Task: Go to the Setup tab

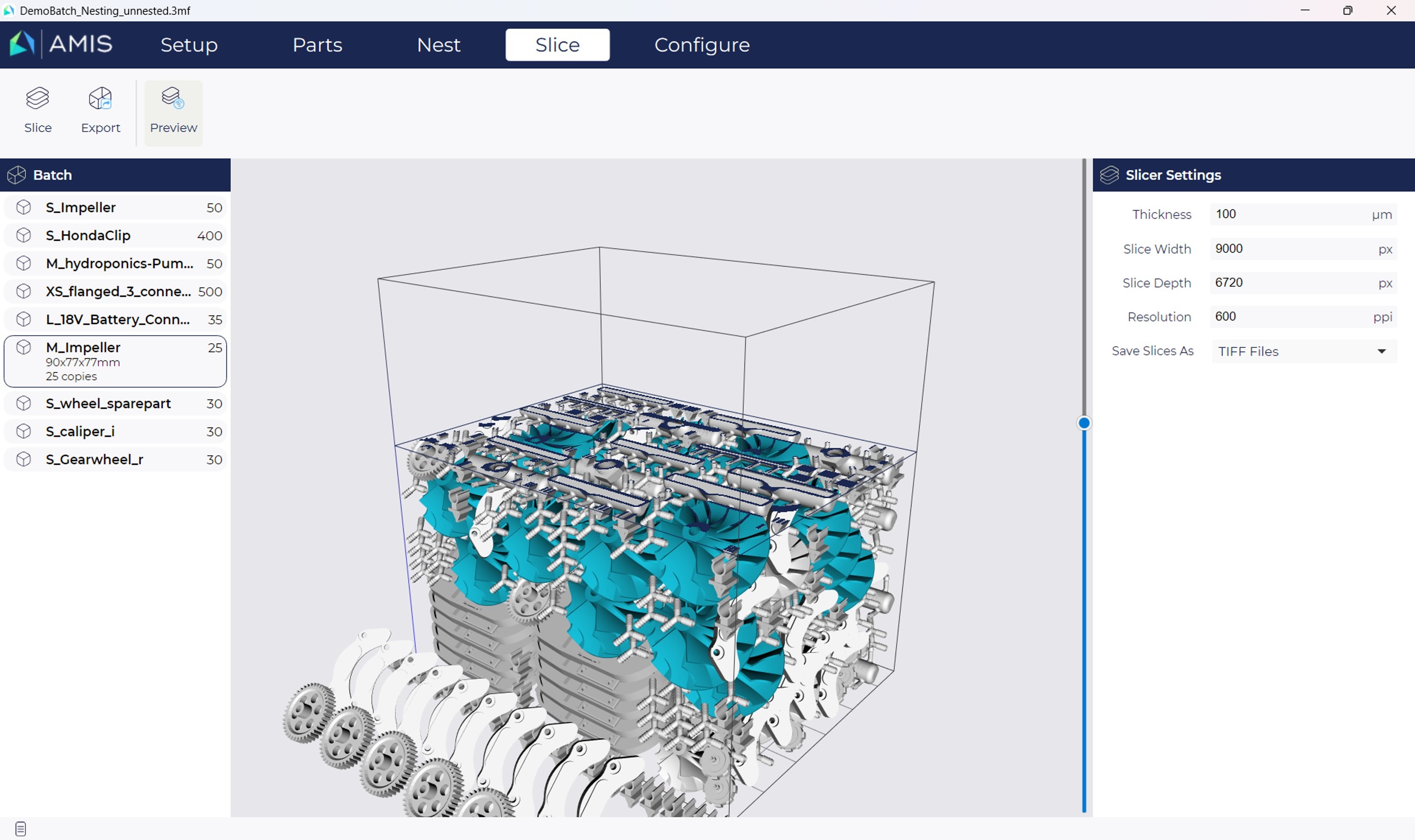Action: (x=189, y=45)
